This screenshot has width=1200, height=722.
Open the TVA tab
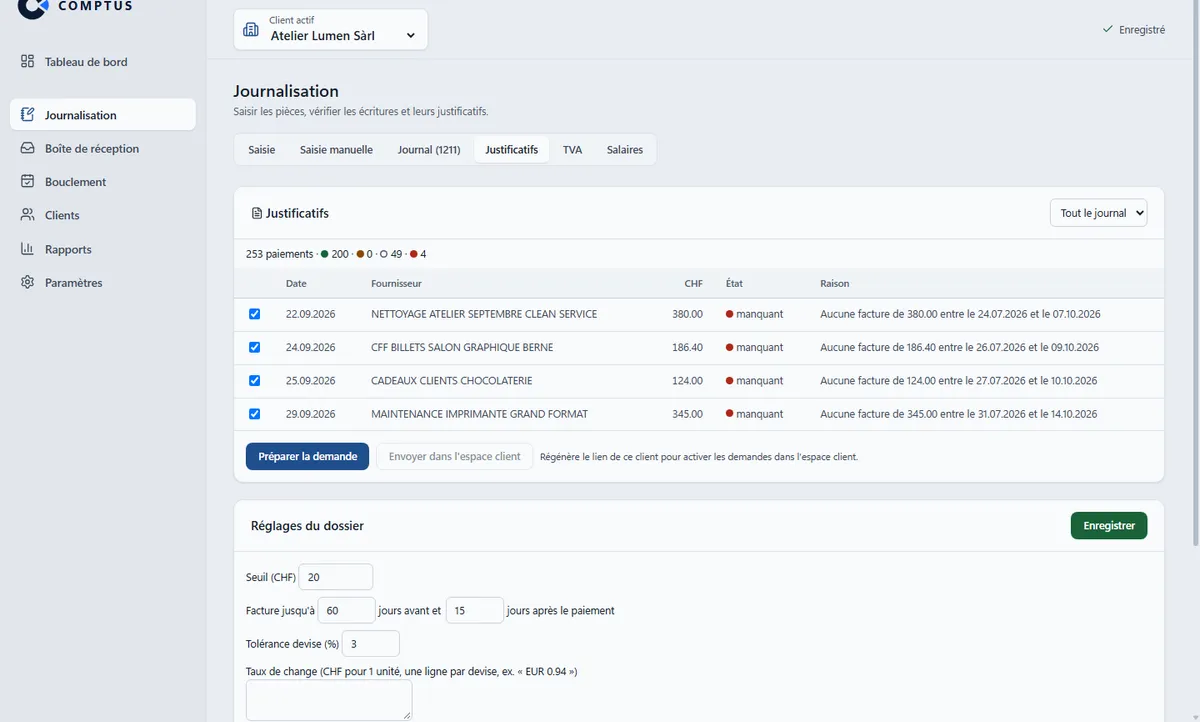[x=572, y=150]
